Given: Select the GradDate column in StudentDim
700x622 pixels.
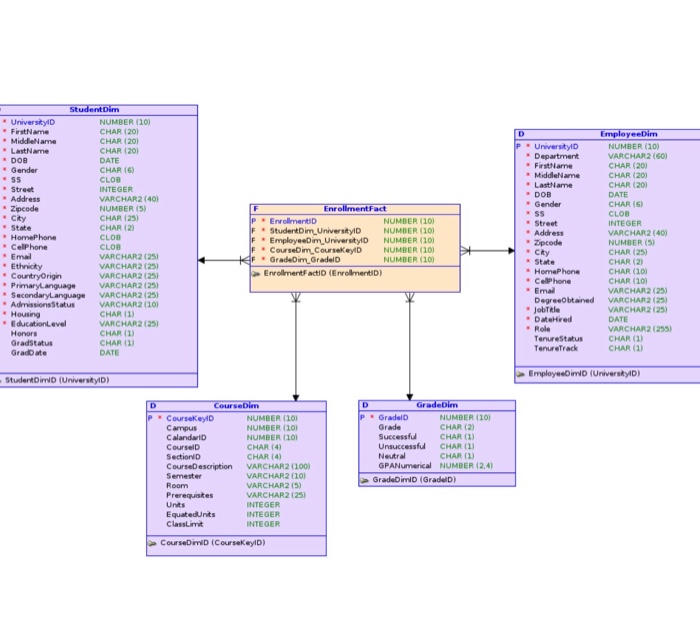Looking at the screenshot, I should pyautogui.click(x=29, y=353).
